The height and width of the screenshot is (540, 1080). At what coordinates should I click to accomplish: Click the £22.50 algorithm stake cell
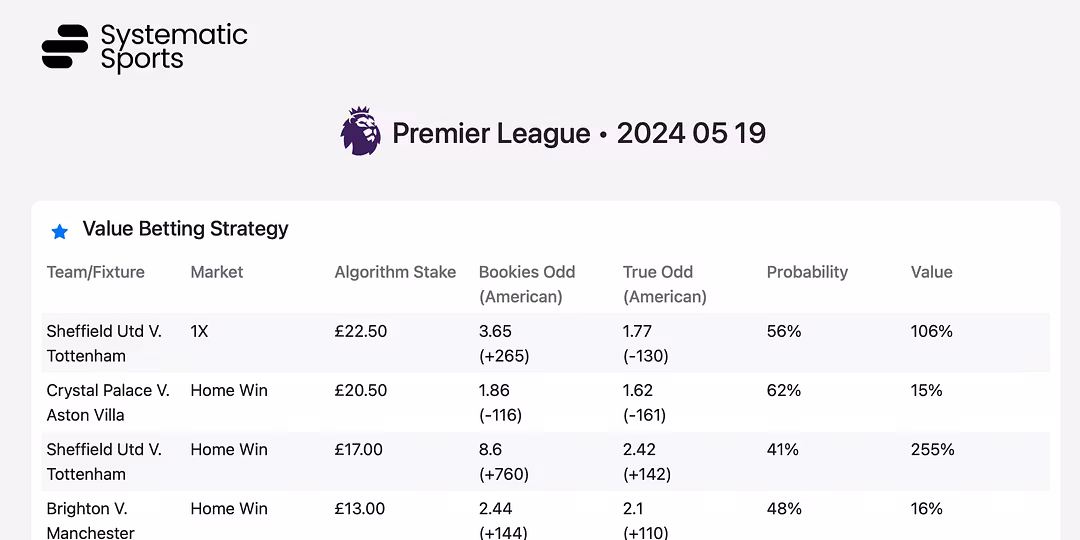360,331
